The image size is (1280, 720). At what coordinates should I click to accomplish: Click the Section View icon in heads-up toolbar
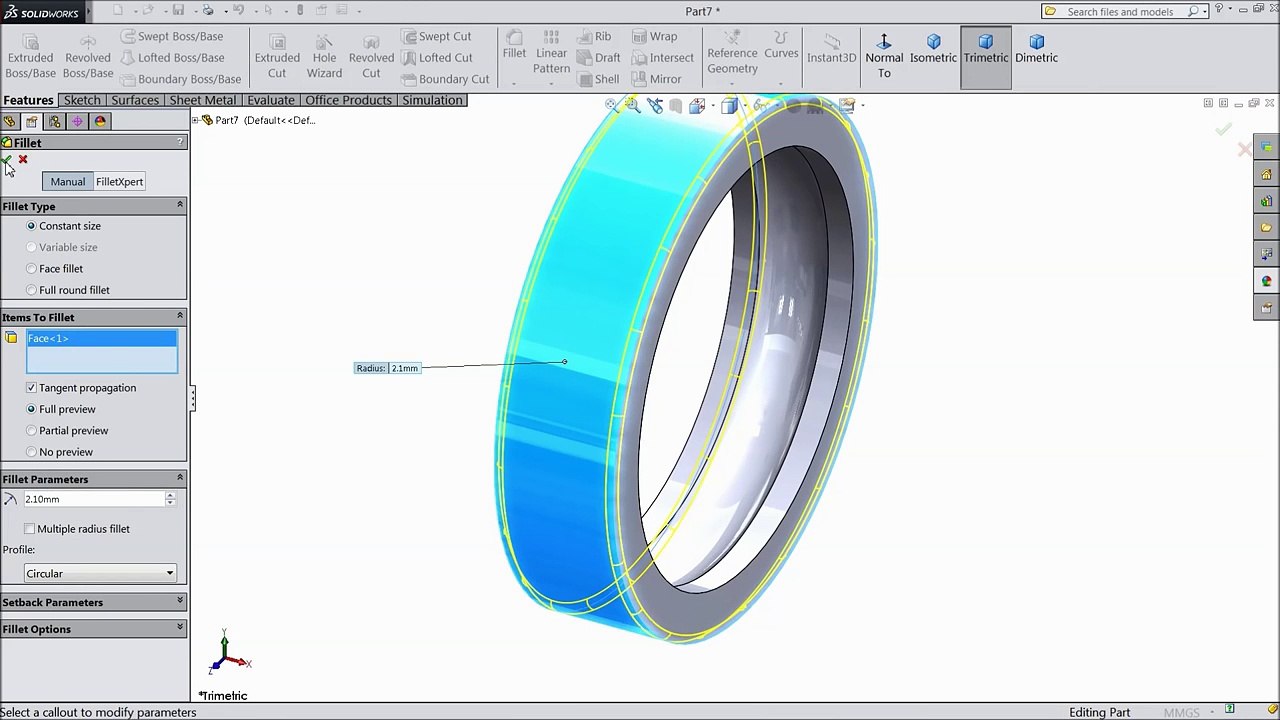point(676,105)
